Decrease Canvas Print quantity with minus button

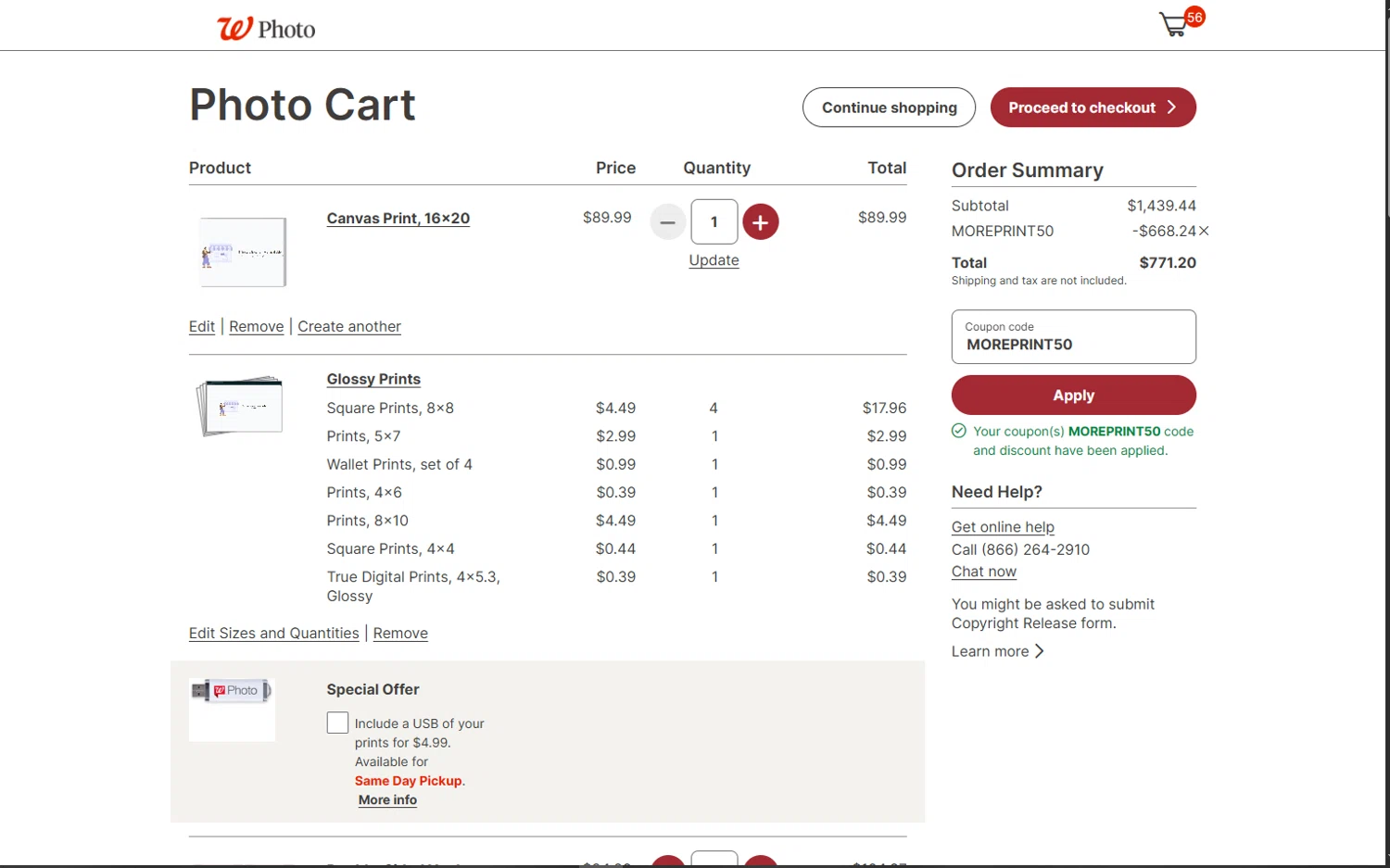pos(667,222)
